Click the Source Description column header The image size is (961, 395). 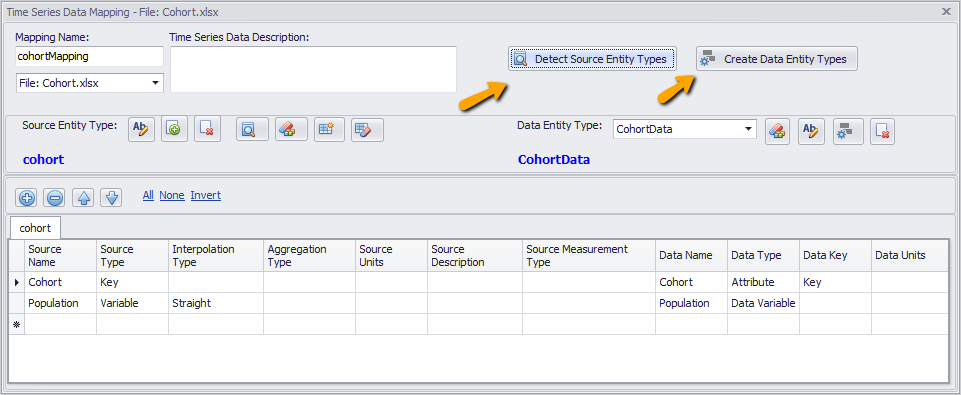(x=475, y=255)
